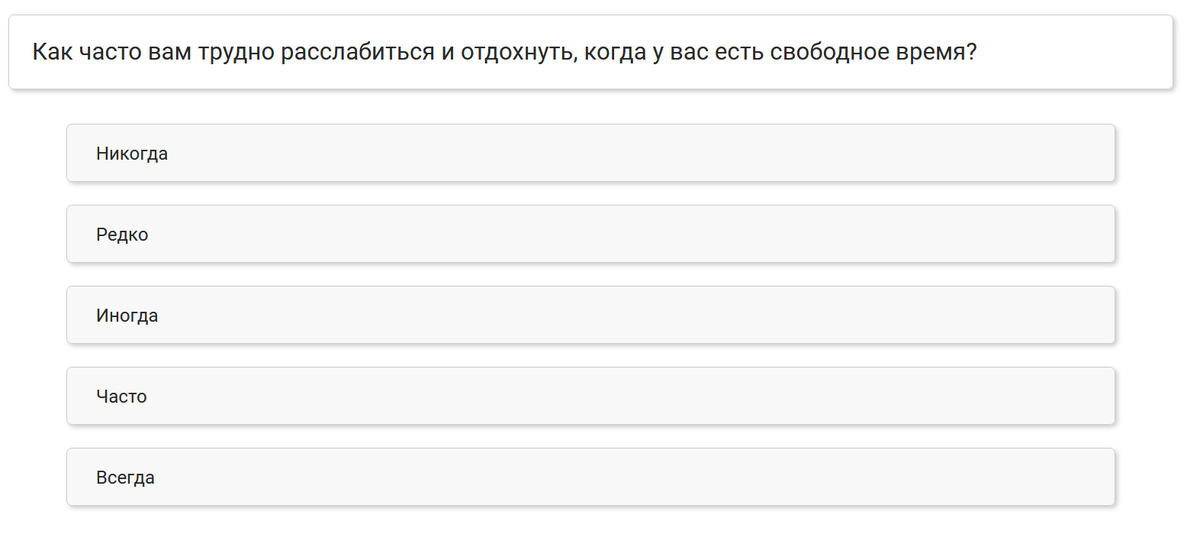Viewport: 1200px width, 541px height.
Task: Pick the last answer row labeled Всегда
Action: (590, 477)
